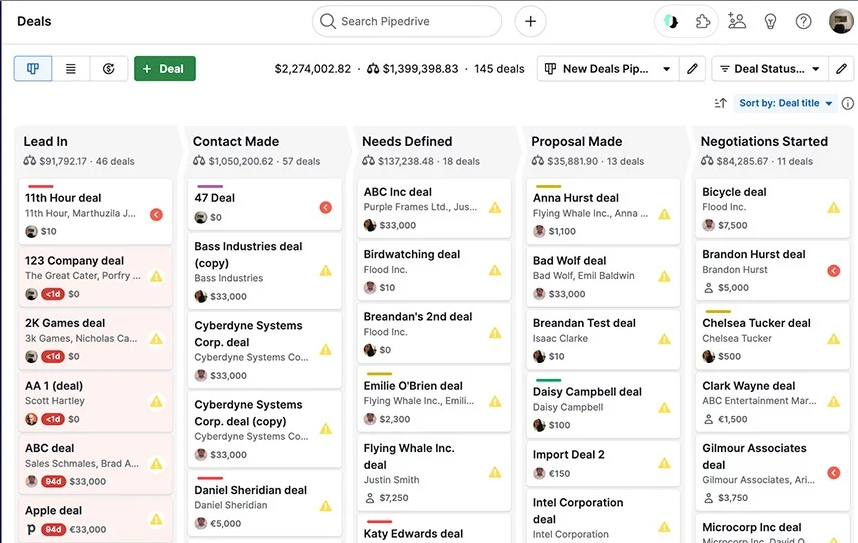Click the <1d badge on 123 Company deal

click(x=53, y=294)
